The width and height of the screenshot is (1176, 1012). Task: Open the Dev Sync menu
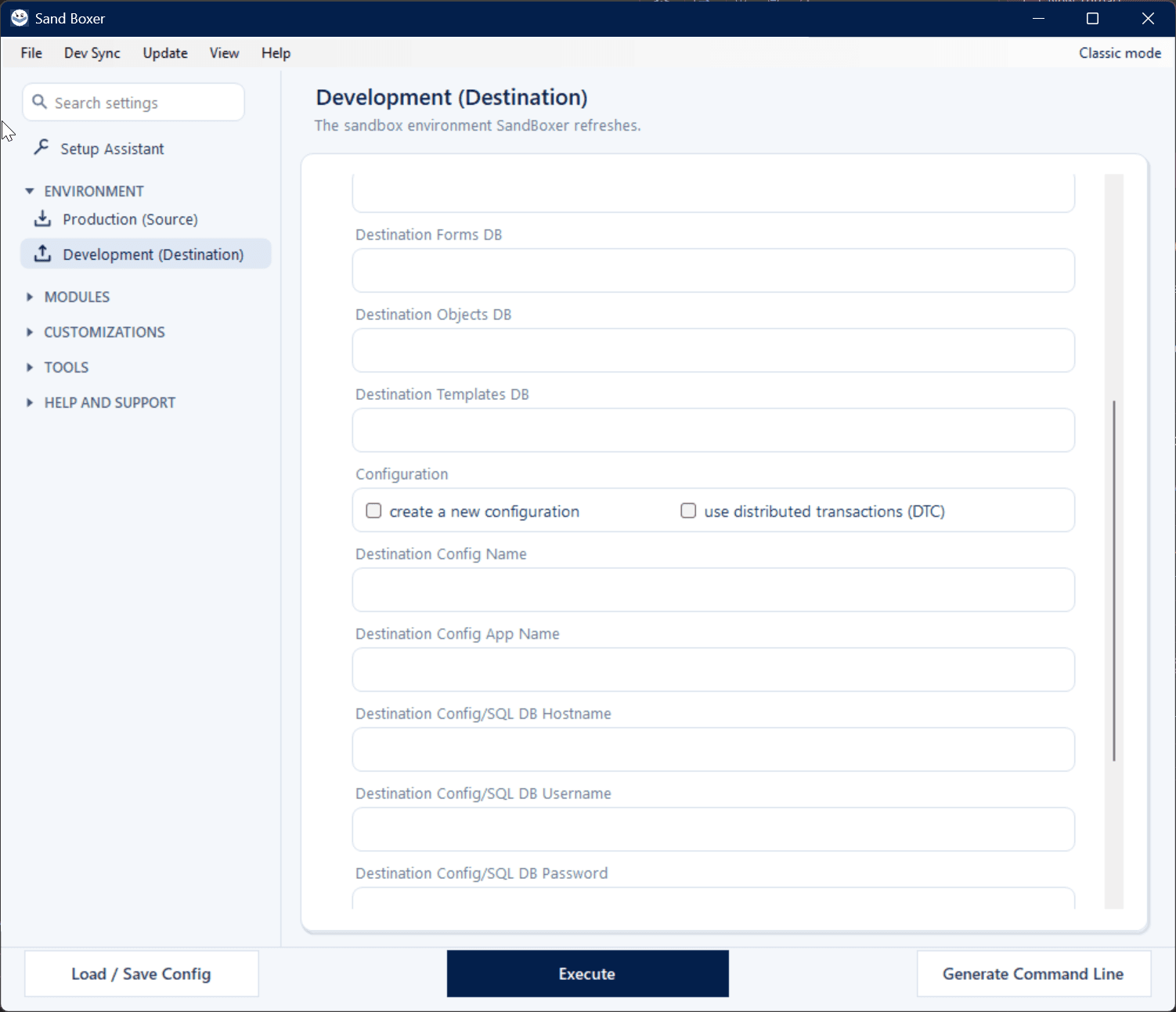92,52
